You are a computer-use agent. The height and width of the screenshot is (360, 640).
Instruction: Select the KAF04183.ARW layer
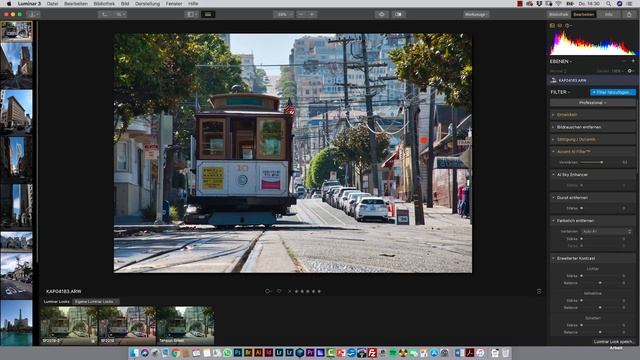coord(592,80)
